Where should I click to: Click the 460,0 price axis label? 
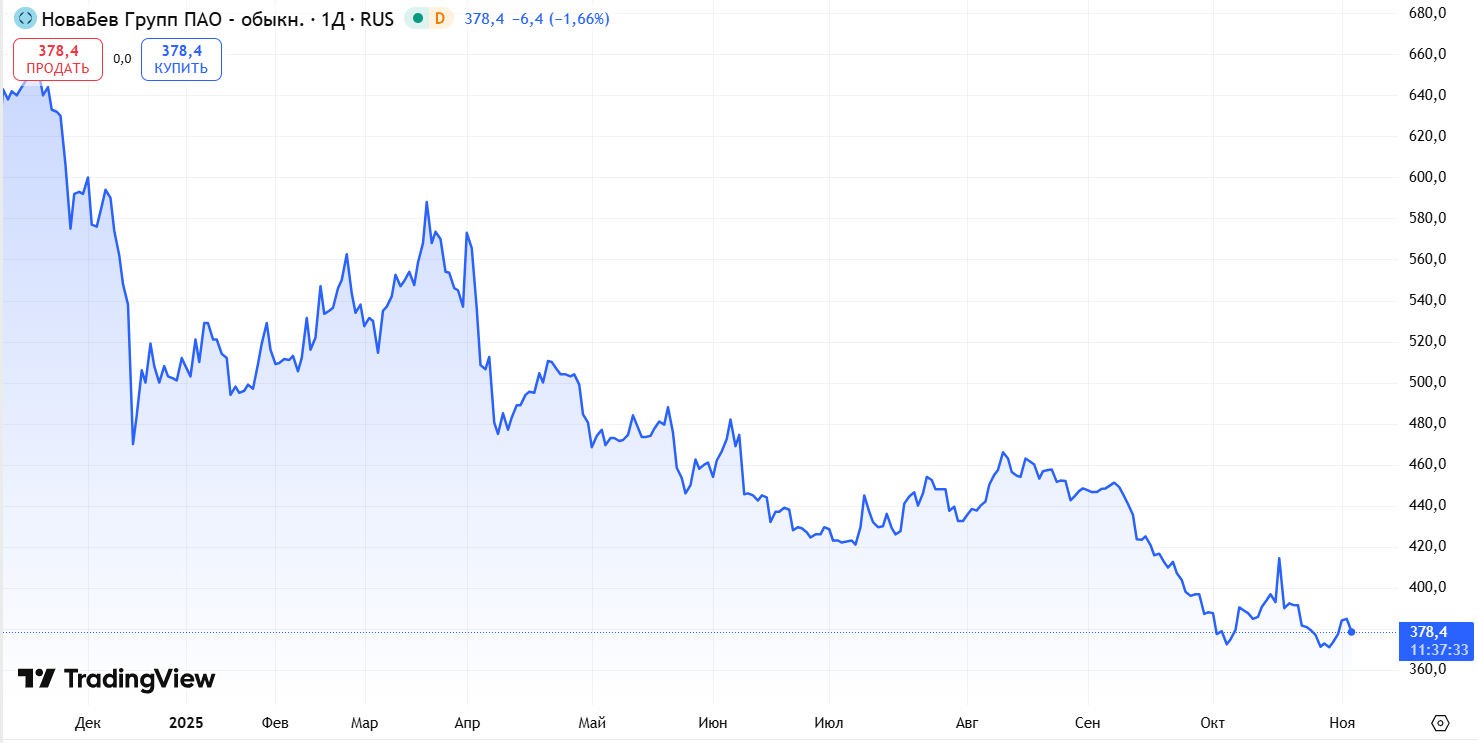1427,464
